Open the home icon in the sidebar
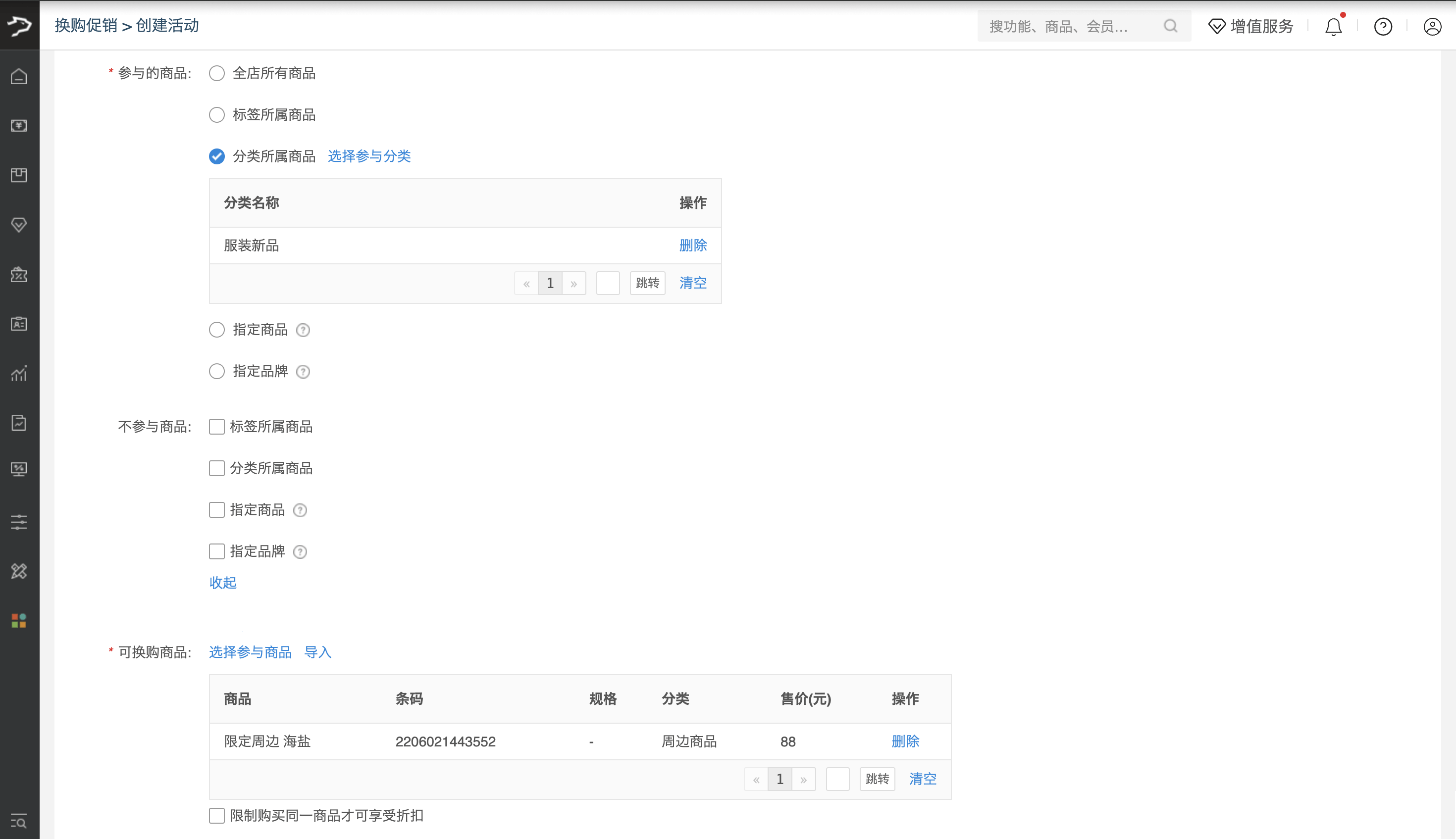 (19, 76)
